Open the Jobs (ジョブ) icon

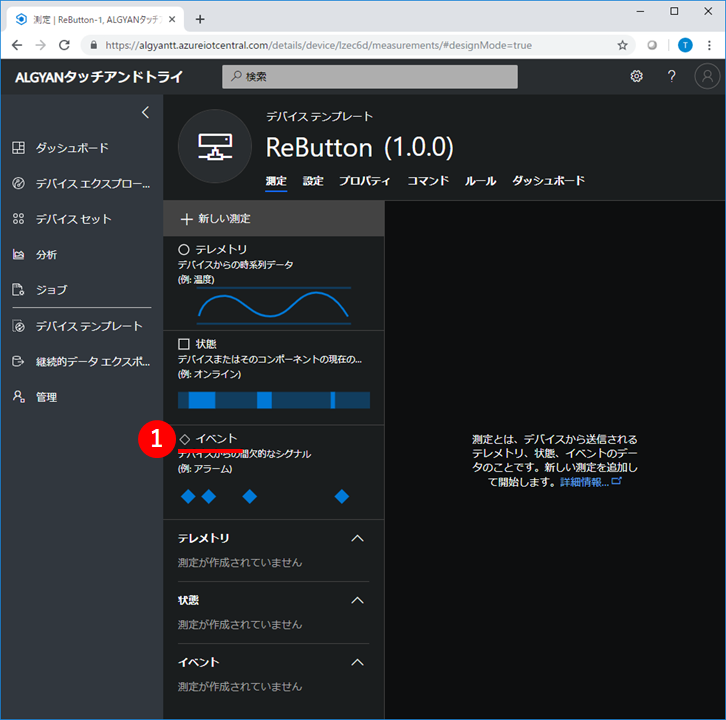point(19,290)
